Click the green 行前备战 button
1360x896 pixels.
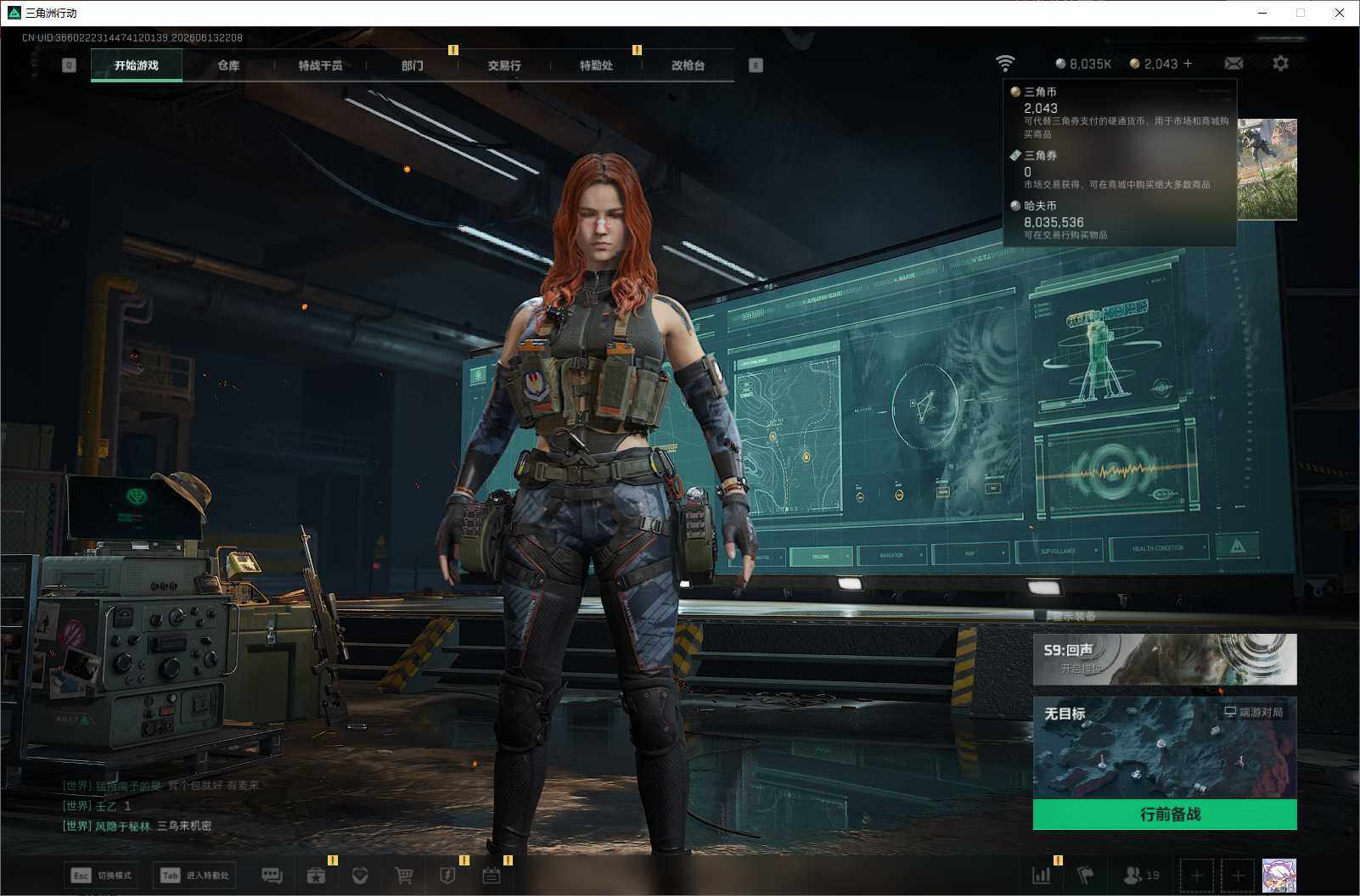[x=1165, y=815]
